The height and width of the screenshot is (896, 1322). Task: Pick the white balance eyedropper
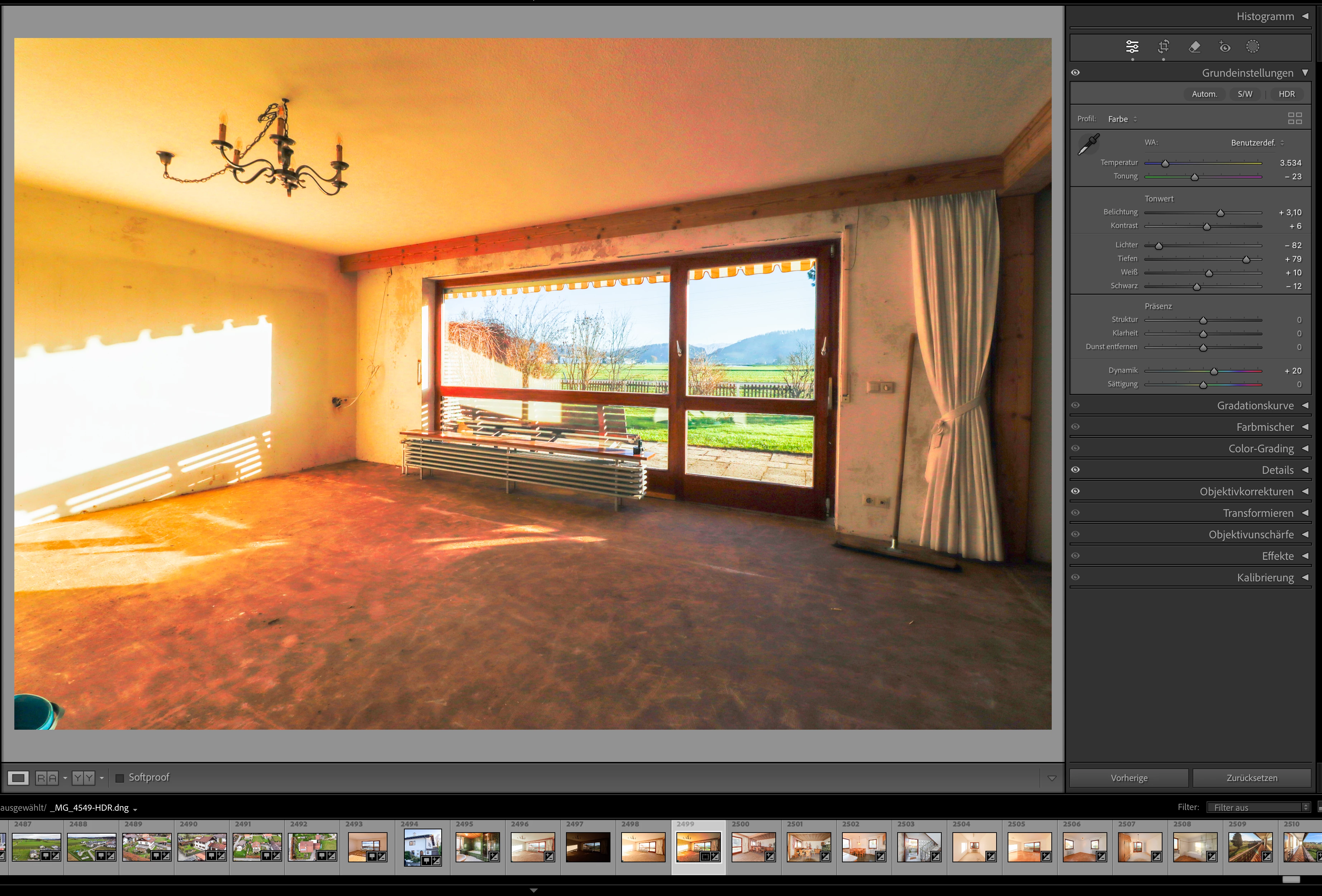1089,144
